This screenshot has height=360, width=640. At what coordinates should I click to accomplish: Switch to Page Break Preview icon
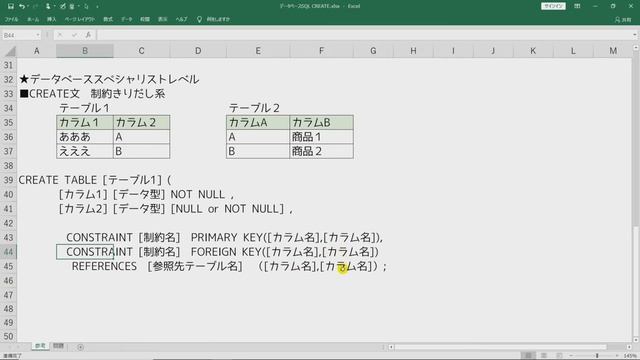click(559, 356)
